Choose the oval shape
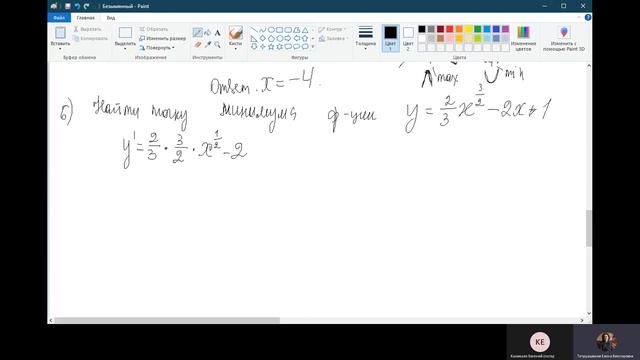The height and width of the screenshot is (360, 640). (x=271, y=30)
